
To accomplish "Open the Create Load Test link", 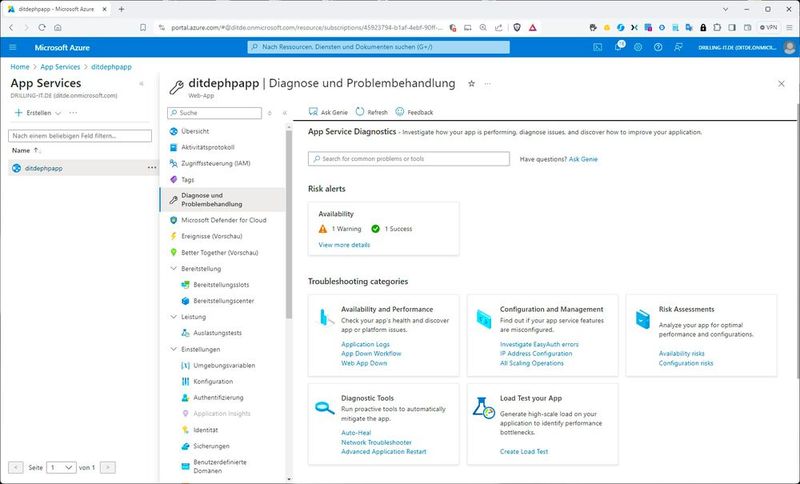I will coord(524,451).
